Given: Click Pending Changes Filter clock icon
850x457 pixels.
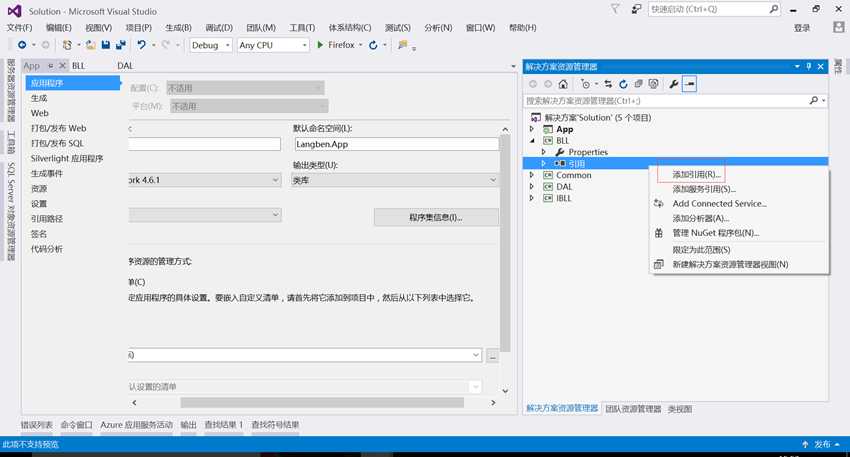Looking at the screenshot, I should click(585, 84).
